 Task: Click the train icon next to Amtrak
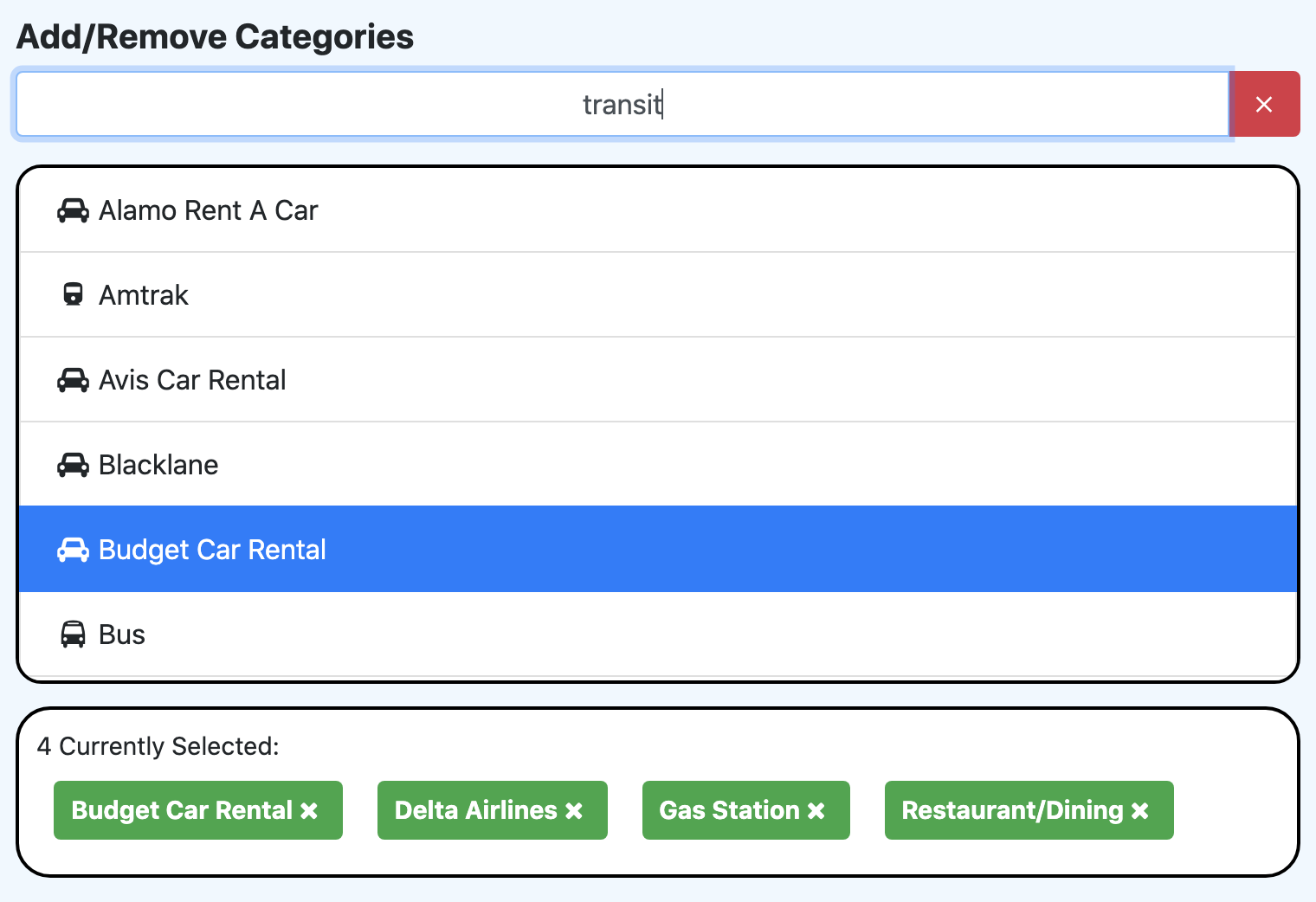click(73, 295)
